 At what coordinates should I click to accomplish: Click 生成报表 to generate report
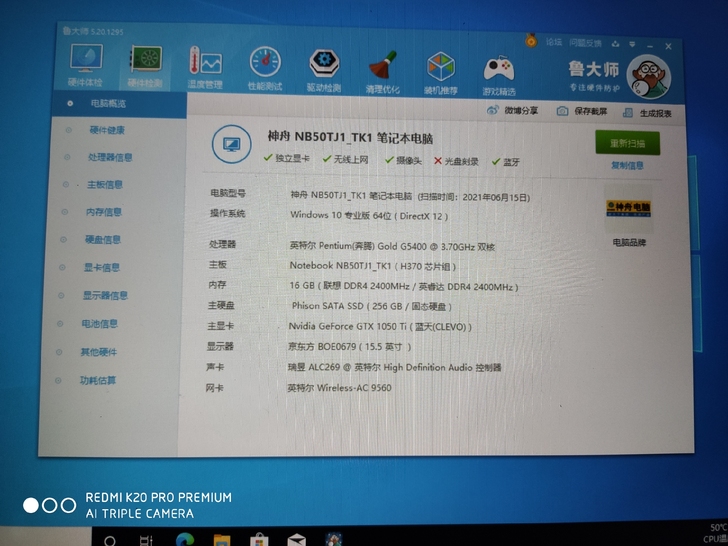[x=648, y=113]
